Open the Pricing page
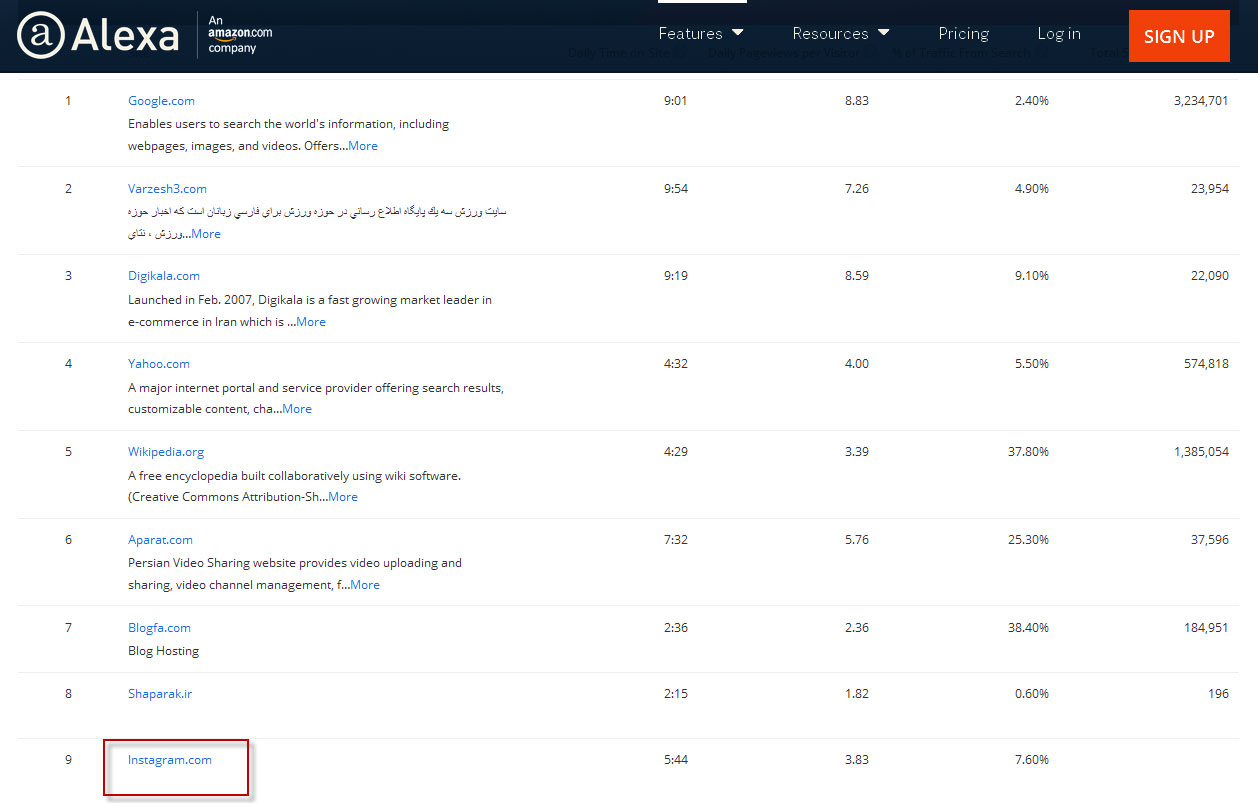 pos(964,34)
